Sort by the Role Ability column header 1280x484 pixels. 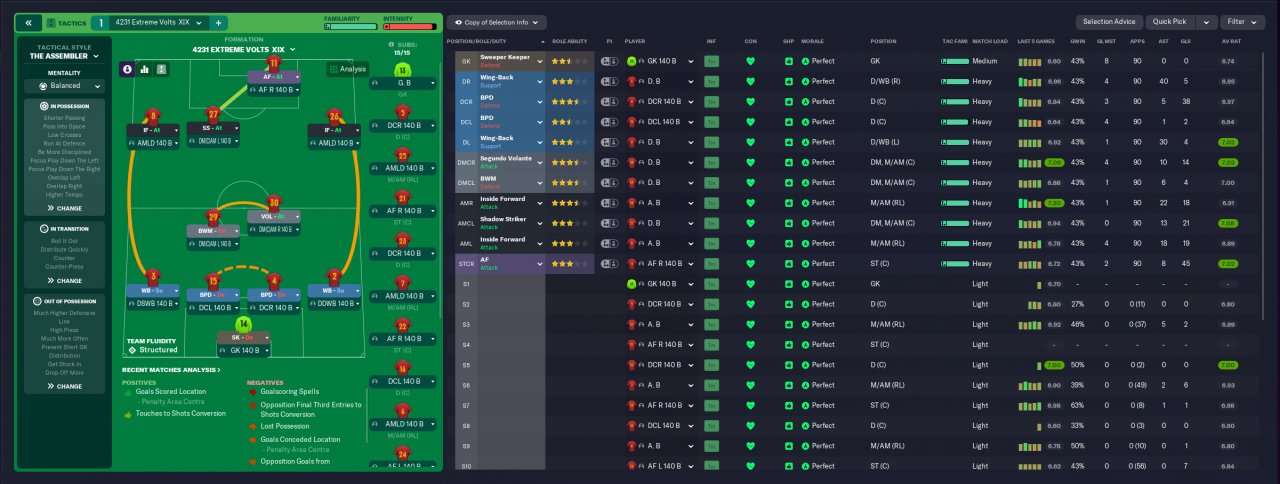[570, 41]
